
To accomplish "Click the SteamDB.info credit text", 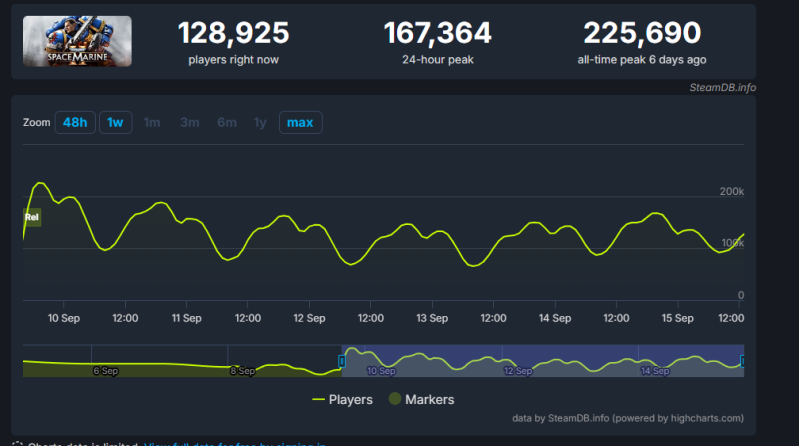I will tap(723, 88).
